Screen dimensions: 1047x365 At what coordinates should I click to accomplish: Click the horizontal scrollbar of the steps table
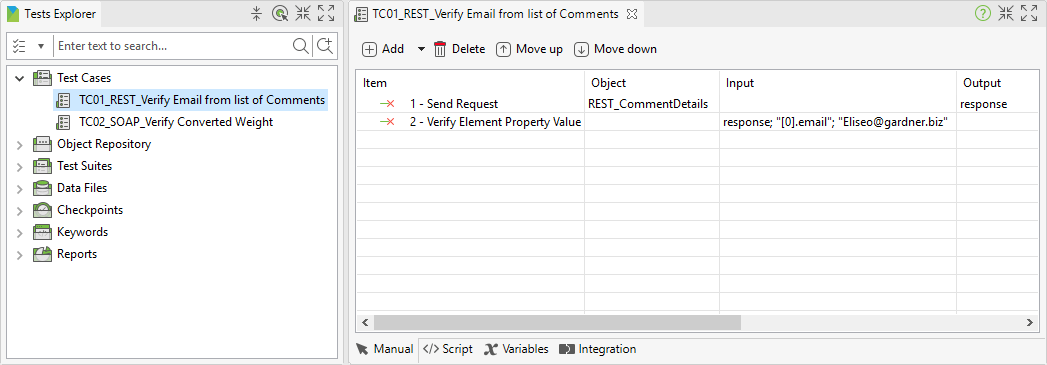(x=558, y=322)
